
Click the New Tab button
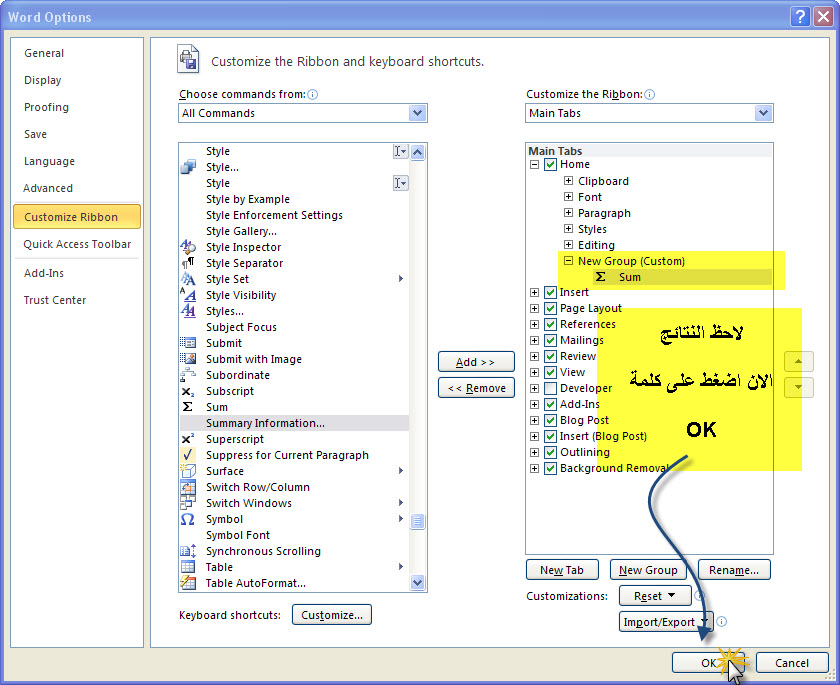(562, 570)
